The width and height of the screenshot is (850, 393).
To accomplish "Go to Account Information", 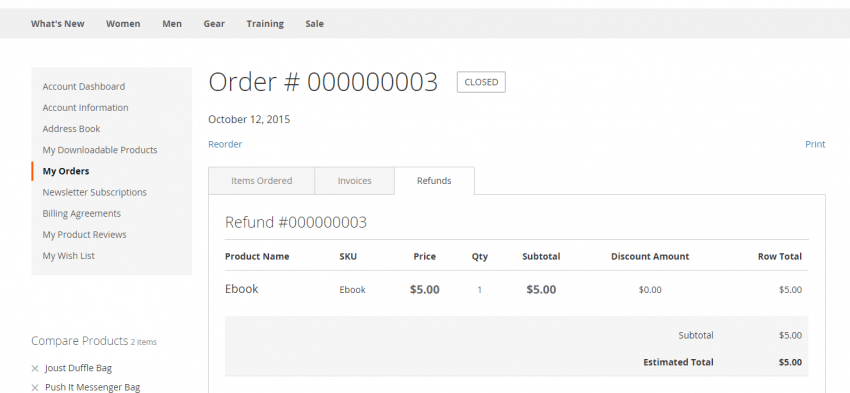I will pyautogui.click(x=86, y=108).
